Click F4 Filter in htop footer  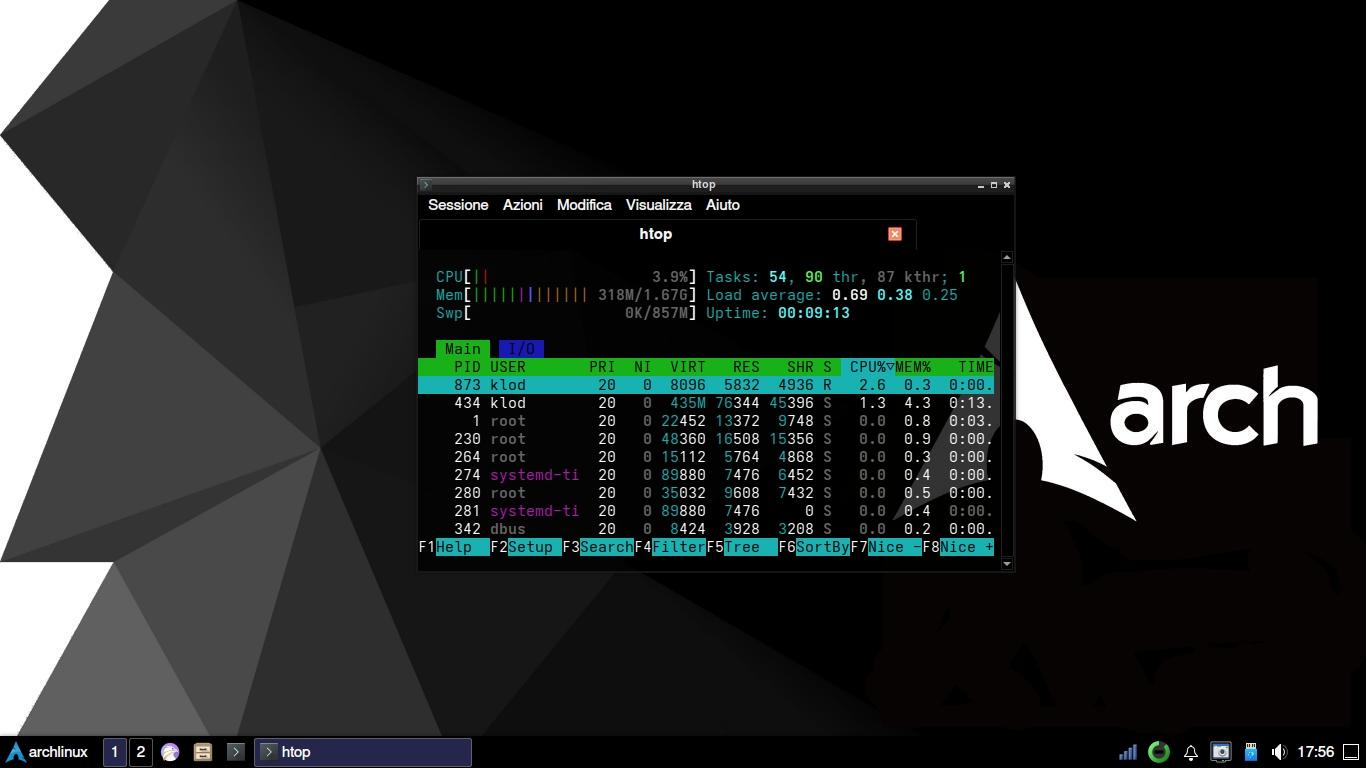point(670,547)
